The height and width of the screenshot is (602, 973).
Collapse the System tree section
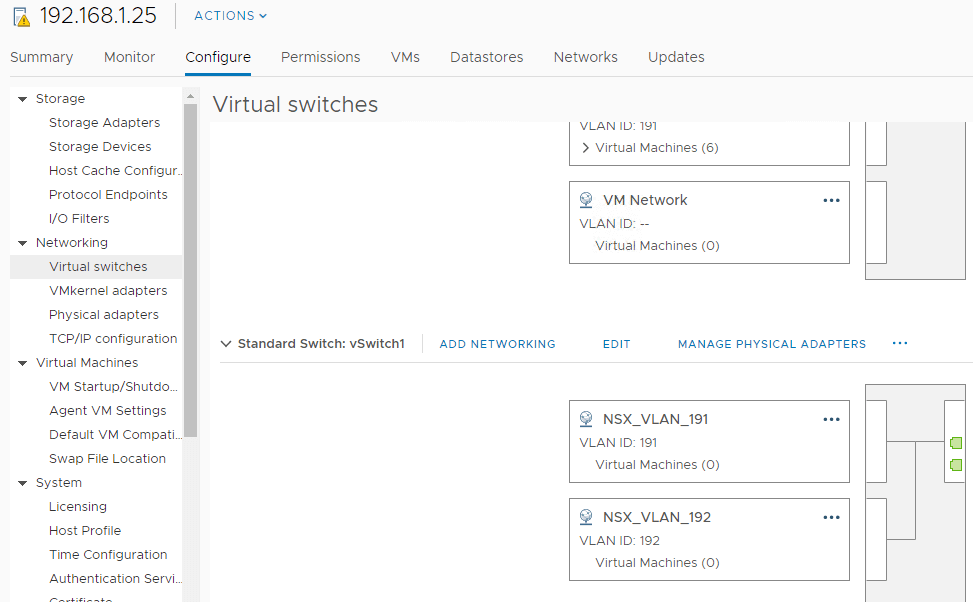pos(23,483)
